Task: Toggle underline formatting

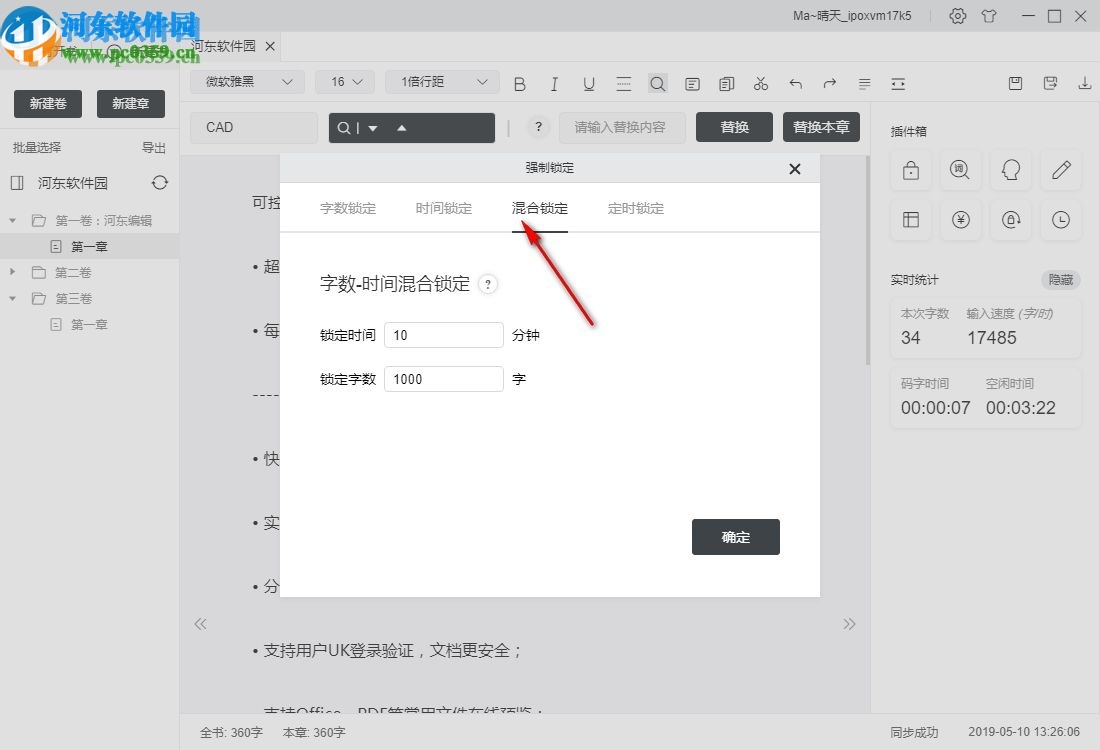Action: pos(589,84)
